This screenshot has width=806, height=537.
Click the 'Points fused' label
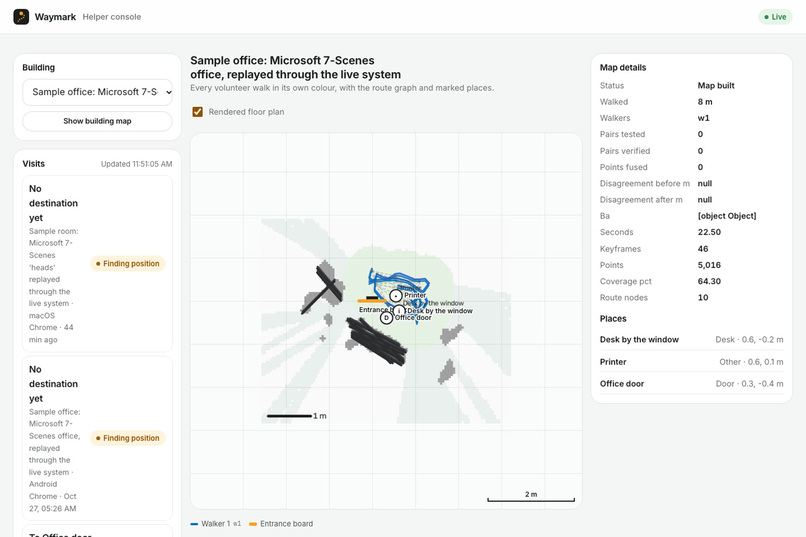[624, 167]
